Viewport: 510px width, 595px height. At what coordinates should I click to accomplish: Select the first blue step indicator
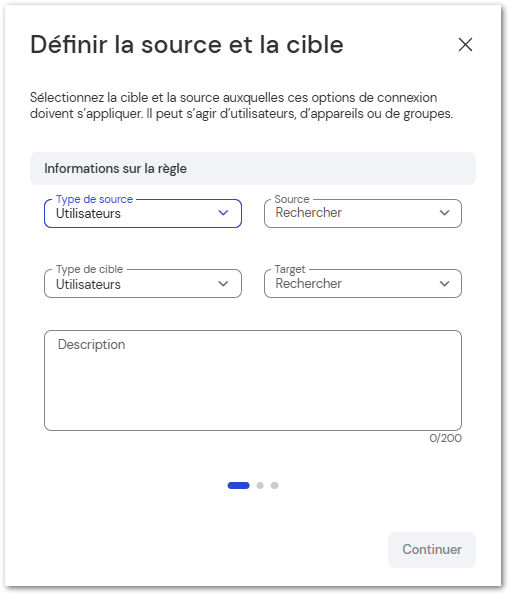(238, 485)
